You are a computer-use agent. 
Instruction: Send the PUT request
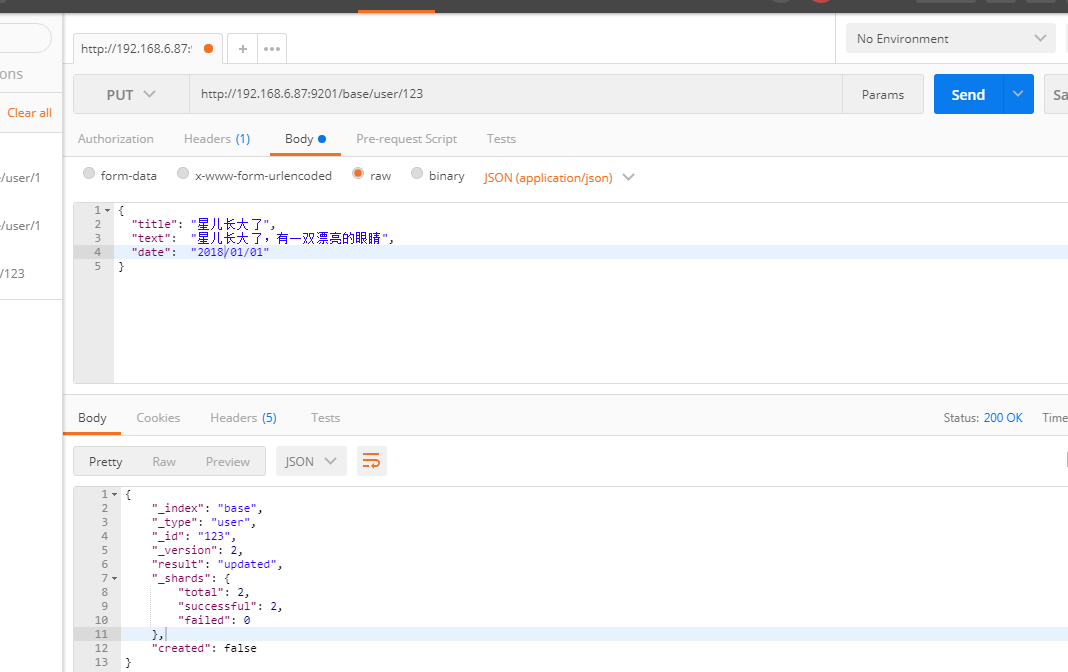tap(968, 94)
